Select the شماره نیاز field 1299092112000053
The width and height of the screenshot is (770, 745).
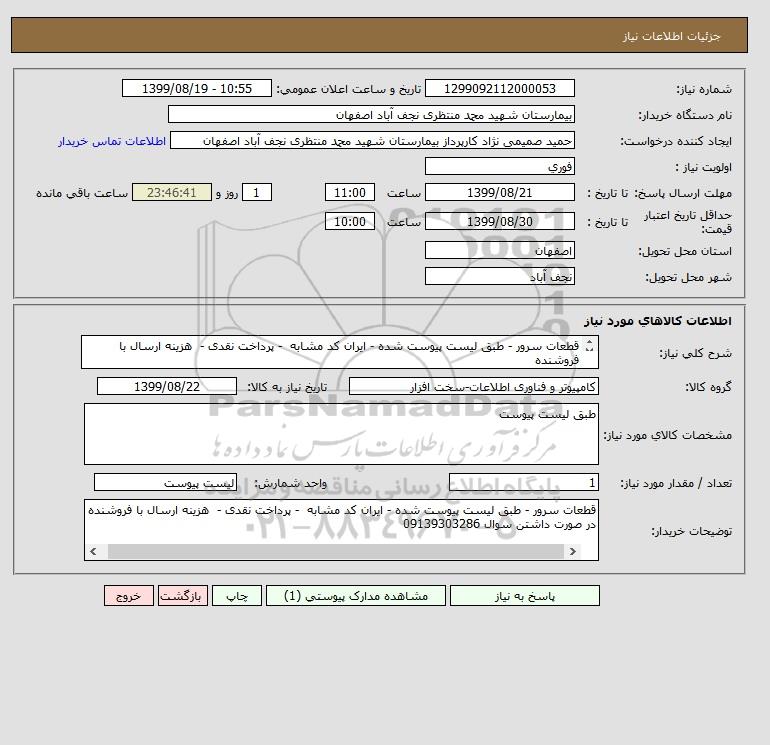click(499, 88)
